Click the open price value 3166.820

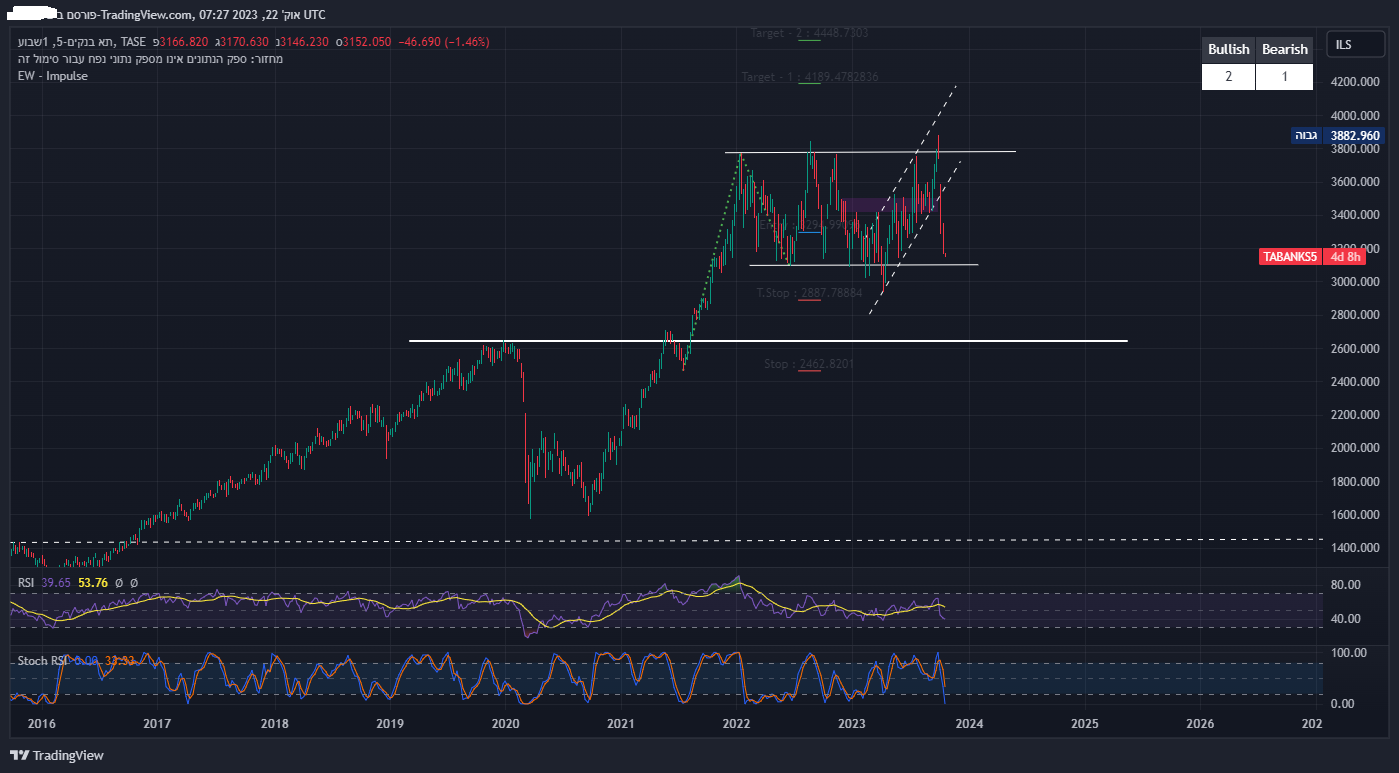tap(184, 42)
